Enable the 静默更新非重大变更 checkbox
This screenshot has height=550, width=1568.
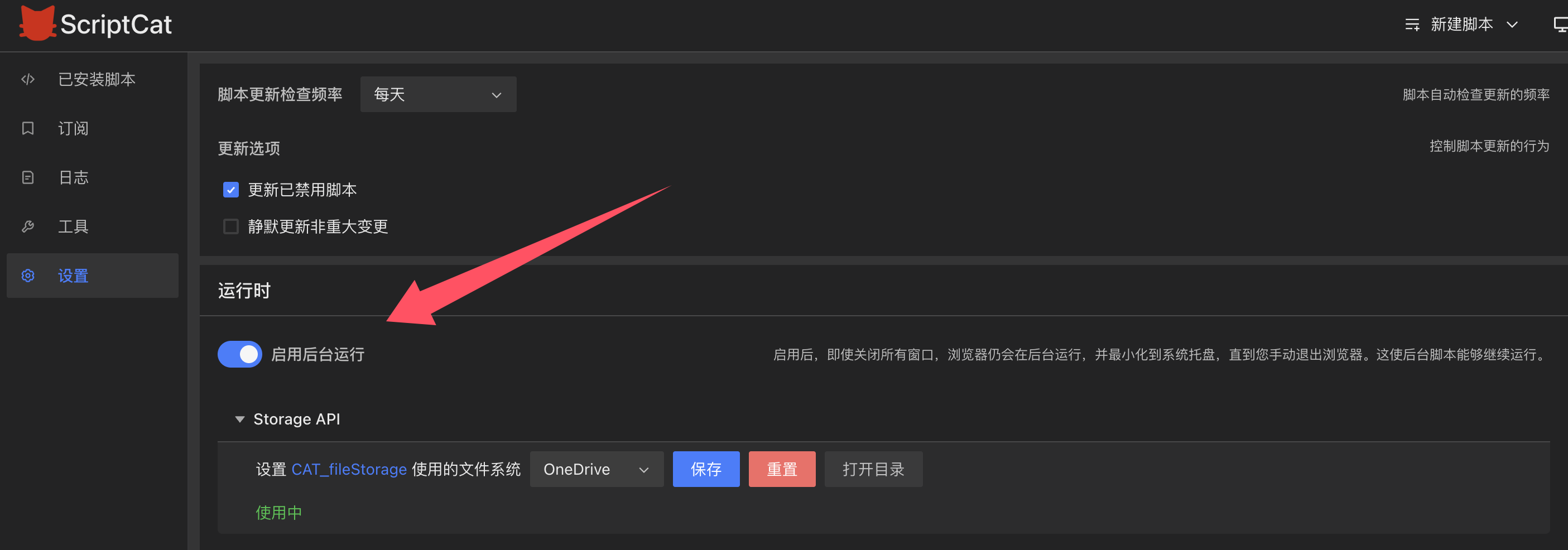point(230,227)
